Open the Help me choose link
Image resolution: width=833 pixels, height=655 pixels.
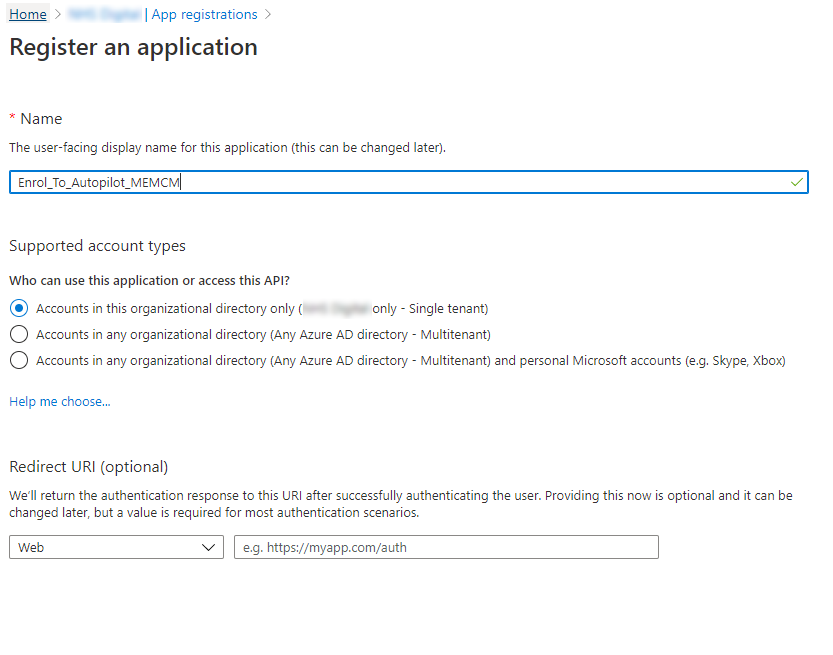(60, 402)
